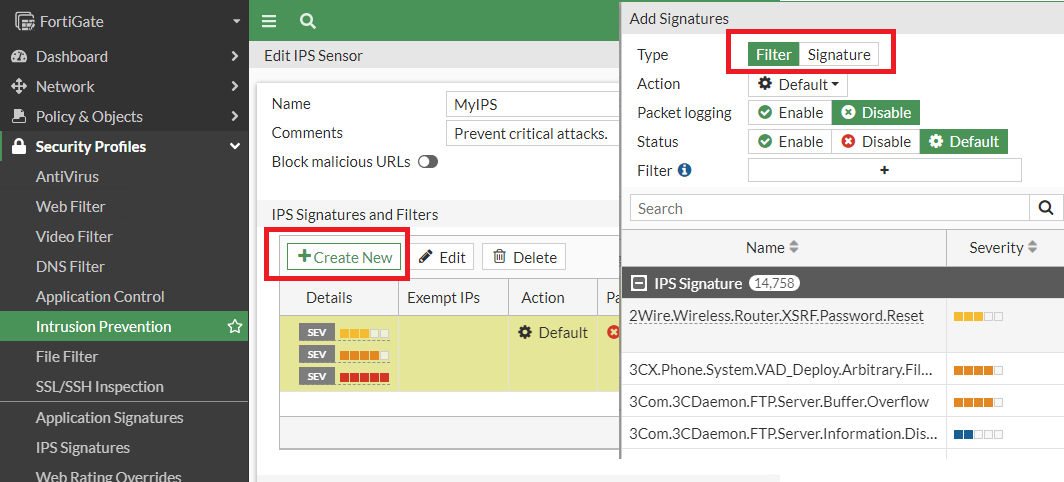Click the Comments field
1064x482 pixels.
[x=533, y=134]
